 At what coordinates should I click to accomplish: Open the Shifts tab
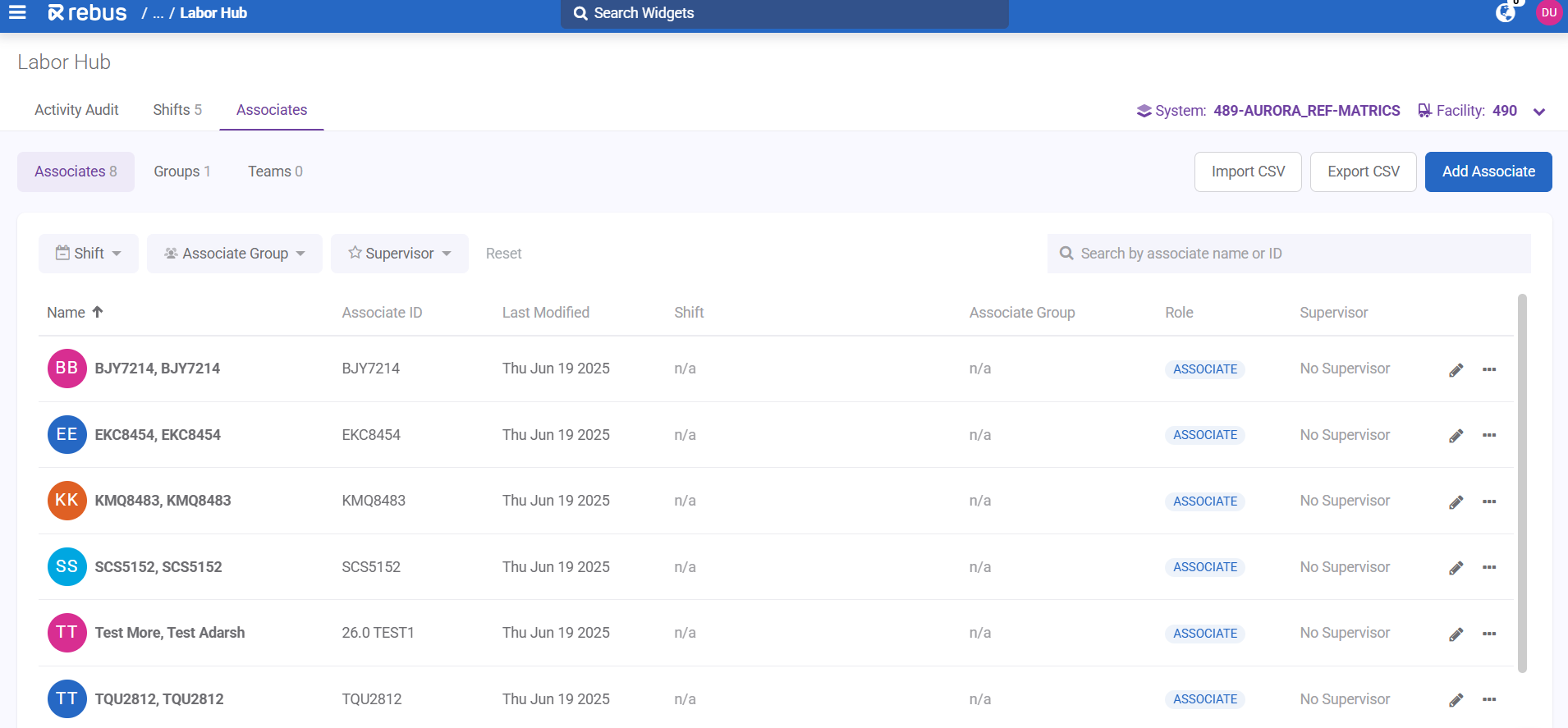pyautogui.click(x=177, y=110)
